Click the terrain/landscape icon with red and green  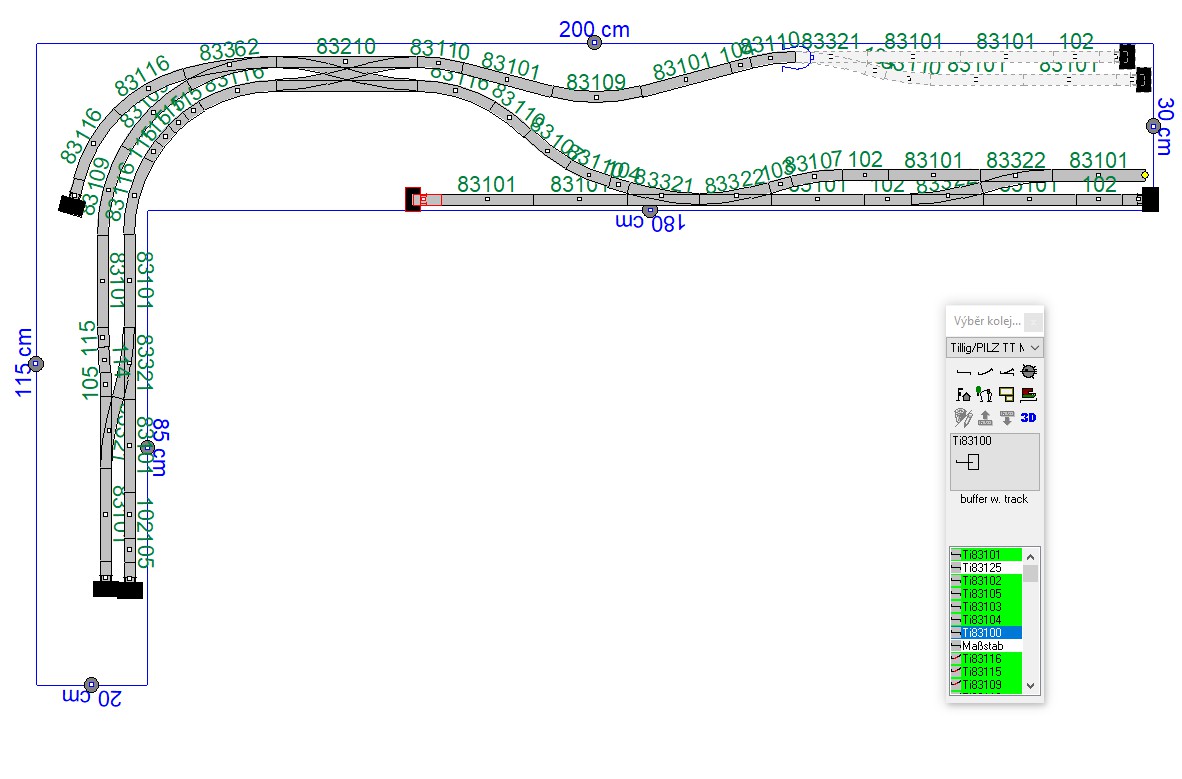click(x=1028, y=395)
